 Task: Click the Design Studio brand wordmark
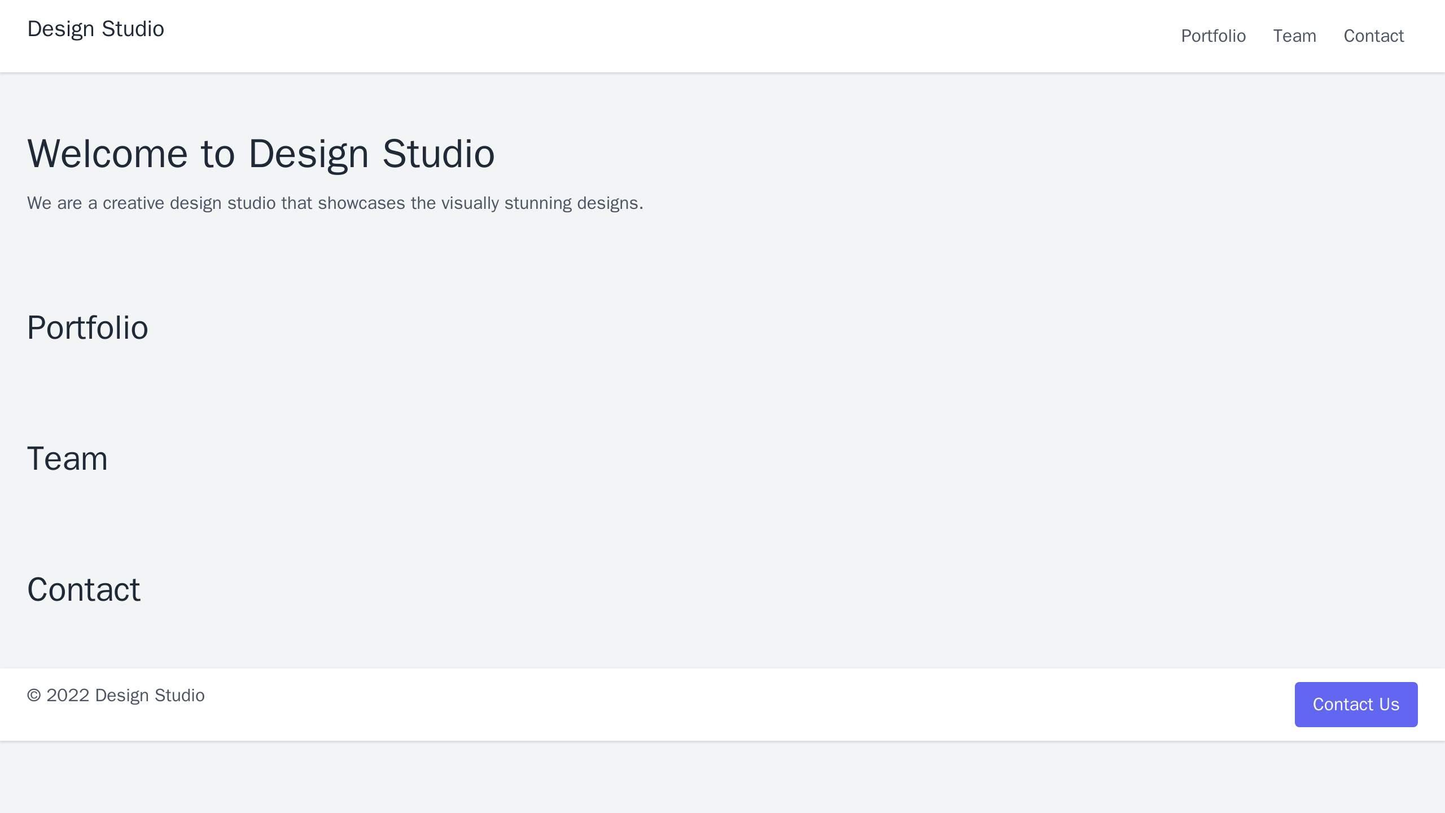coord(95,29)
